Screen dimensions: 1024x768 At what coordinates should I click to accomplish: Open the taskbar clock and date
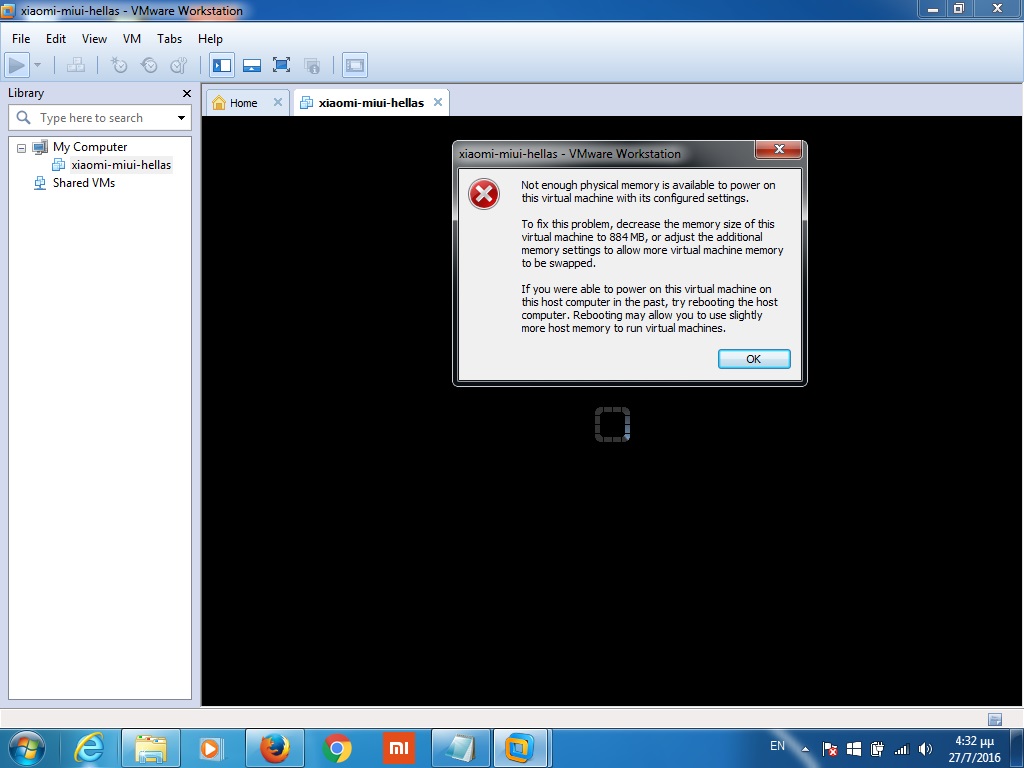pyautogui.click(x=974, y=749)
